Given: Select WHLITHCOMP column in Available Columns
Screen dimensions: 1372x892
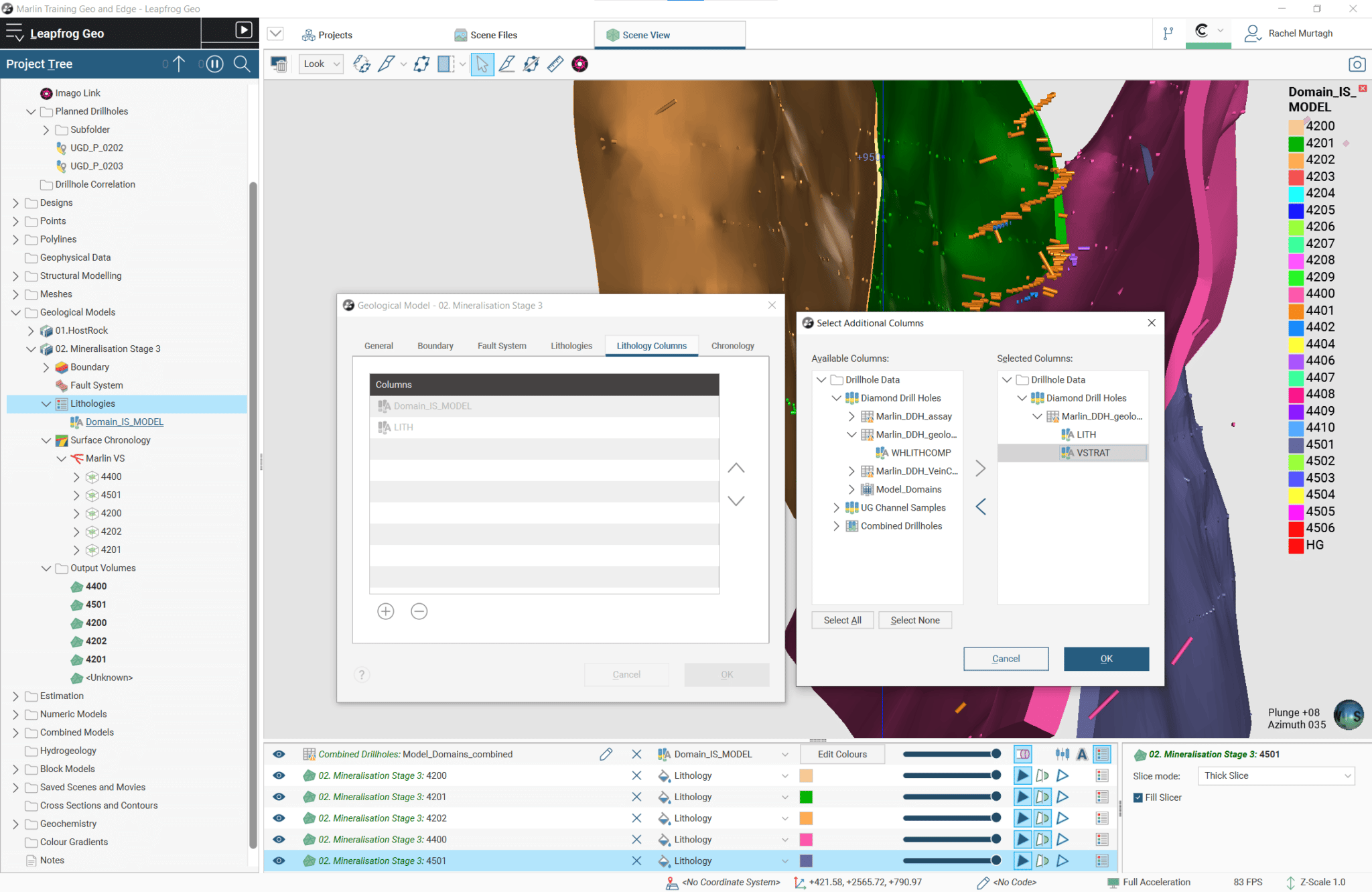Looking at the screenshot, I should [x=920, y=453].
